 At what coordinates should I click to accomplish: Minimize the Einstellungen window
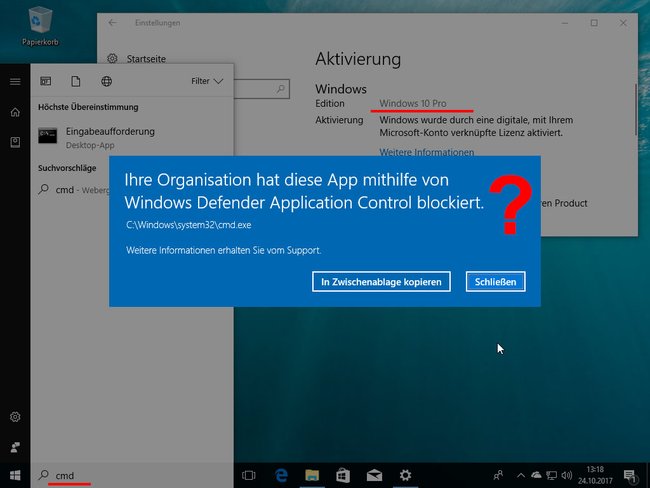click(x=565, y=23)
